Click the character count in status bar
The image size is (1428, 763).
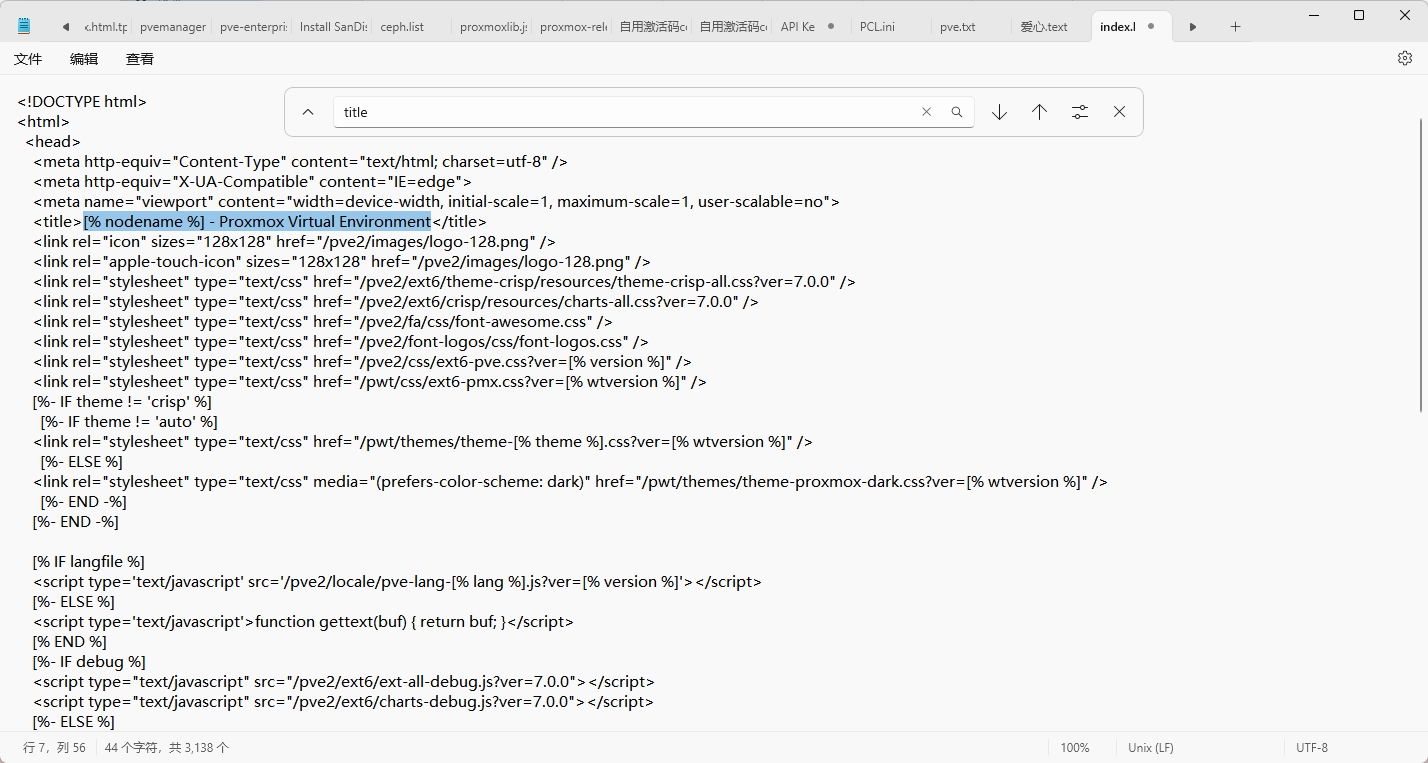click(x=167, y=748)
